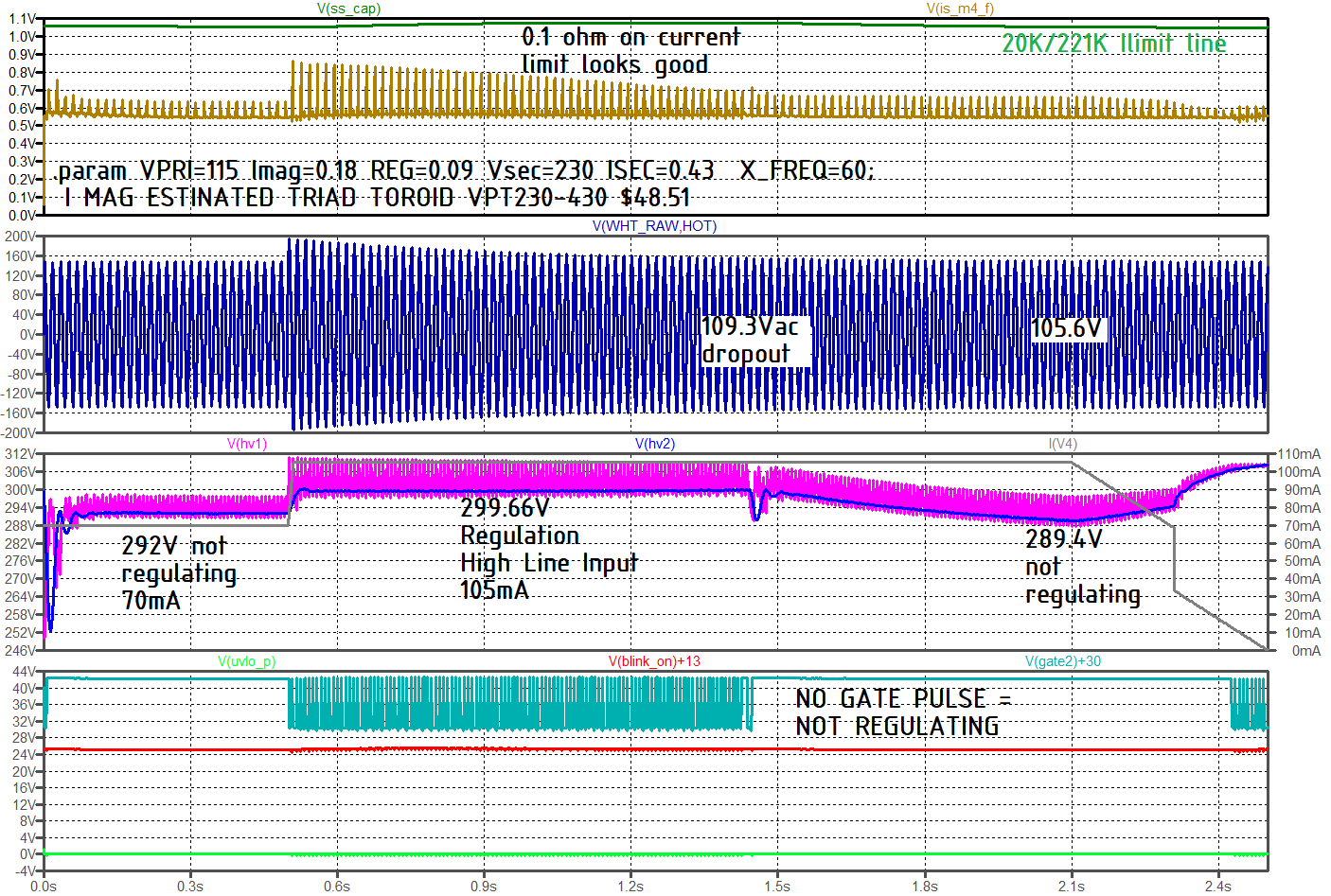1331x896 pixels.
Task: Click the -4V axis label
Action: click(27, 870)
